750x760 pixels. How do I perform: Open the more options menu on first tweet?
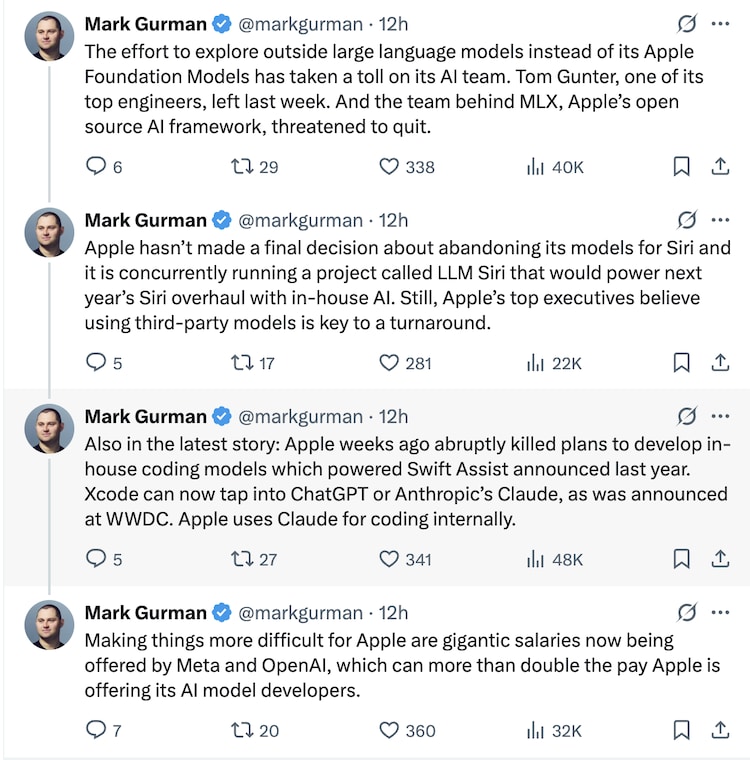720,24
